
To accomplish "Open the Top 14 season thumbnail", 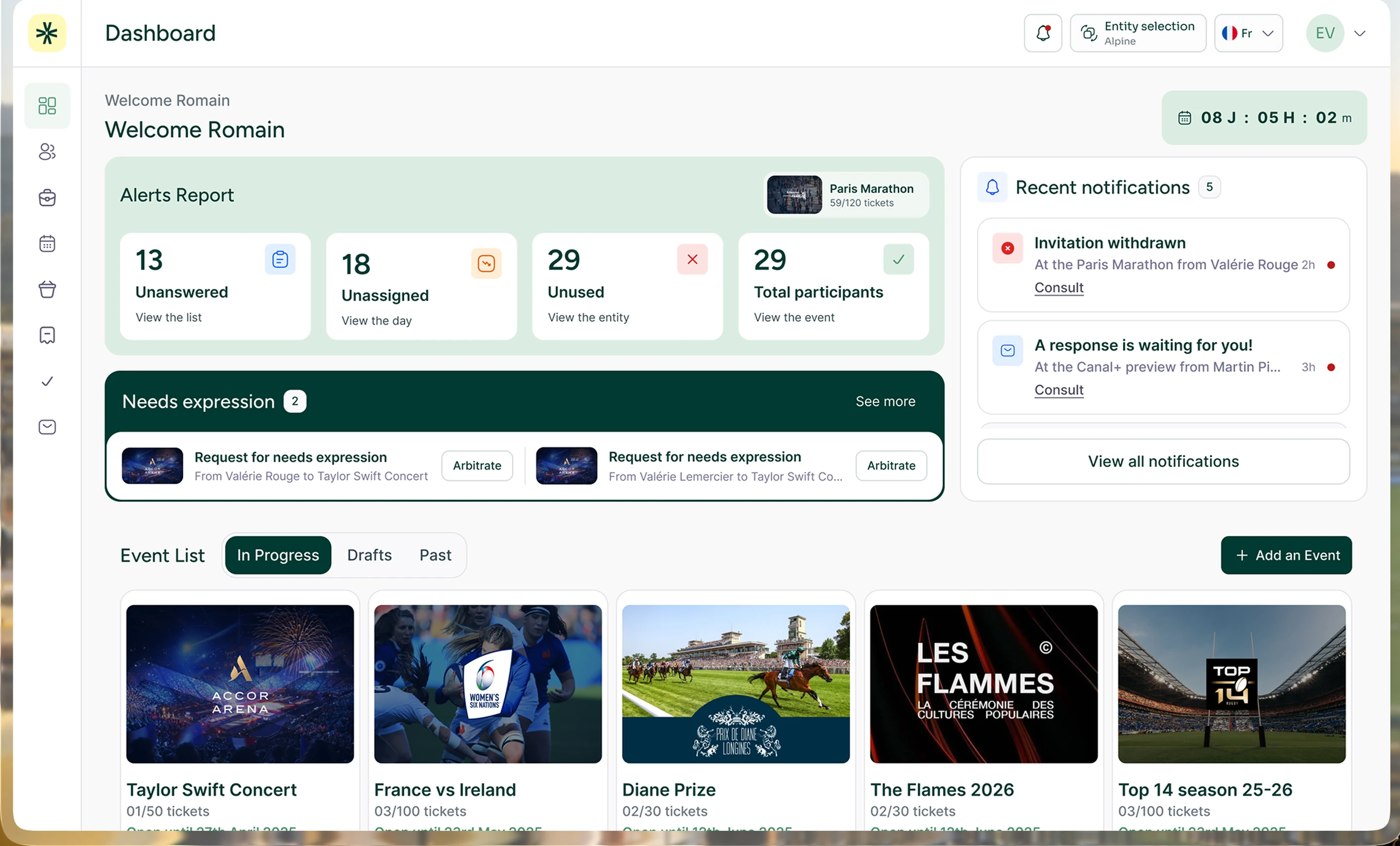I will click(1231, 684).
